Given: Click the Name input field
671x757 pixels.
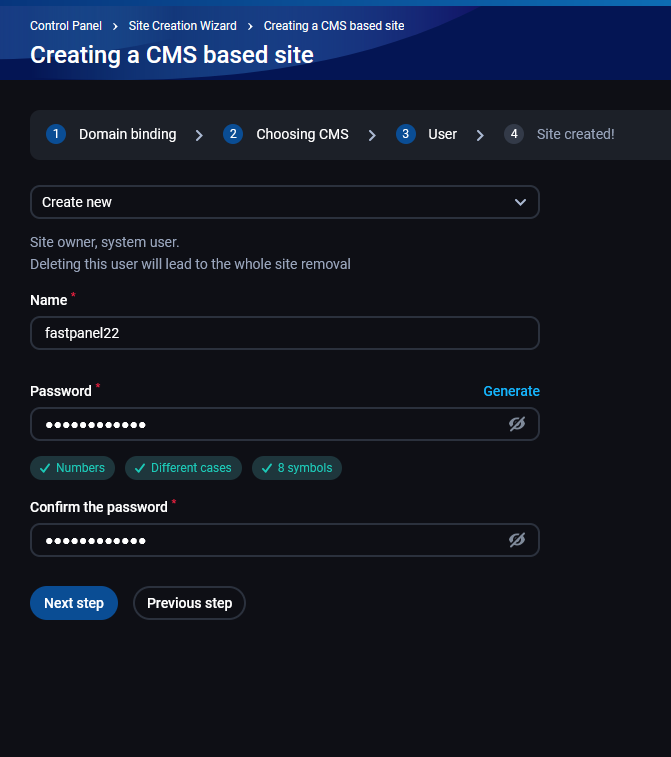Looking at the screenshot, I should (285, 333).
